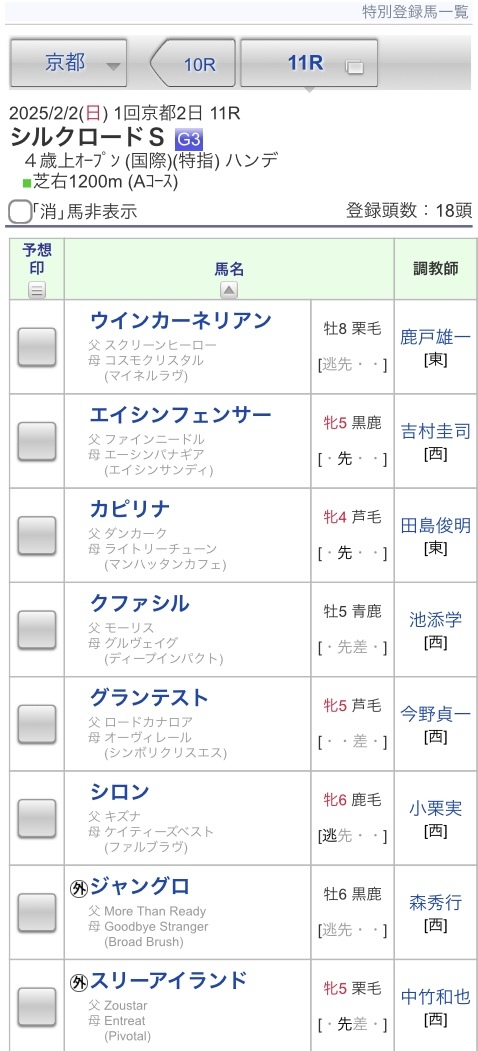This screenshot has width=478, height=1051.
Task: Toggle 「消」馬非表示 checkbox
Action: tap(19, 211)
